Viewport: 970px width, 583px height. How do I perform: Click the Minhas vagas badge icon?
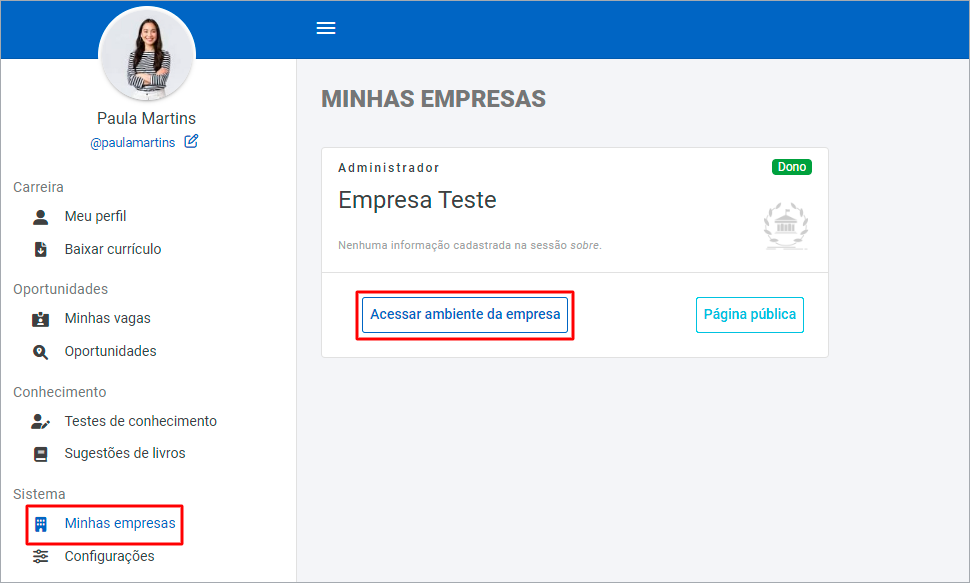(40, 319)
